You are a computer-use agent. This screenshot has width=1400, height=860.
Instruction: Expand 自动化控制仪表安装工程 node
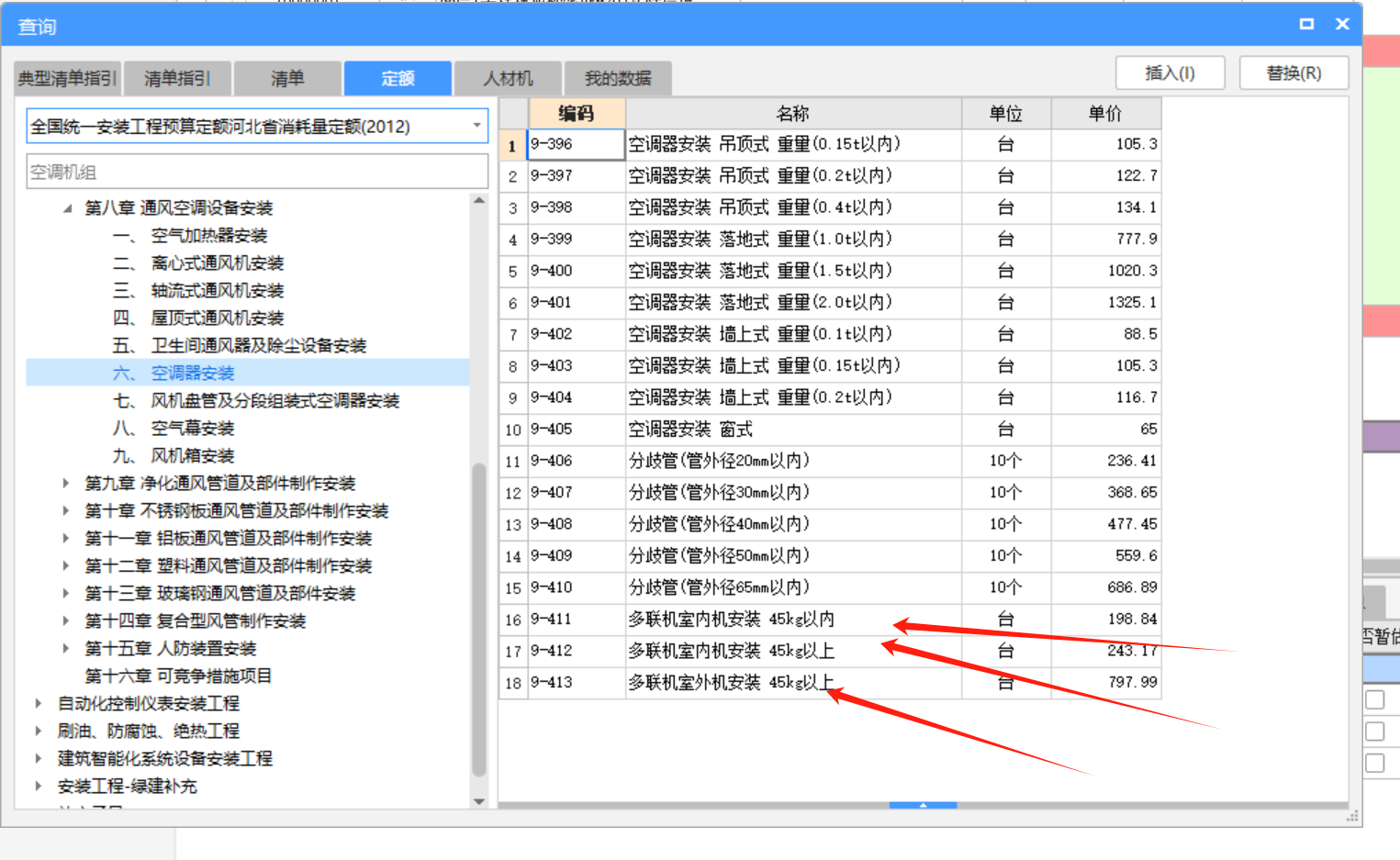click(x=39, y=703)
